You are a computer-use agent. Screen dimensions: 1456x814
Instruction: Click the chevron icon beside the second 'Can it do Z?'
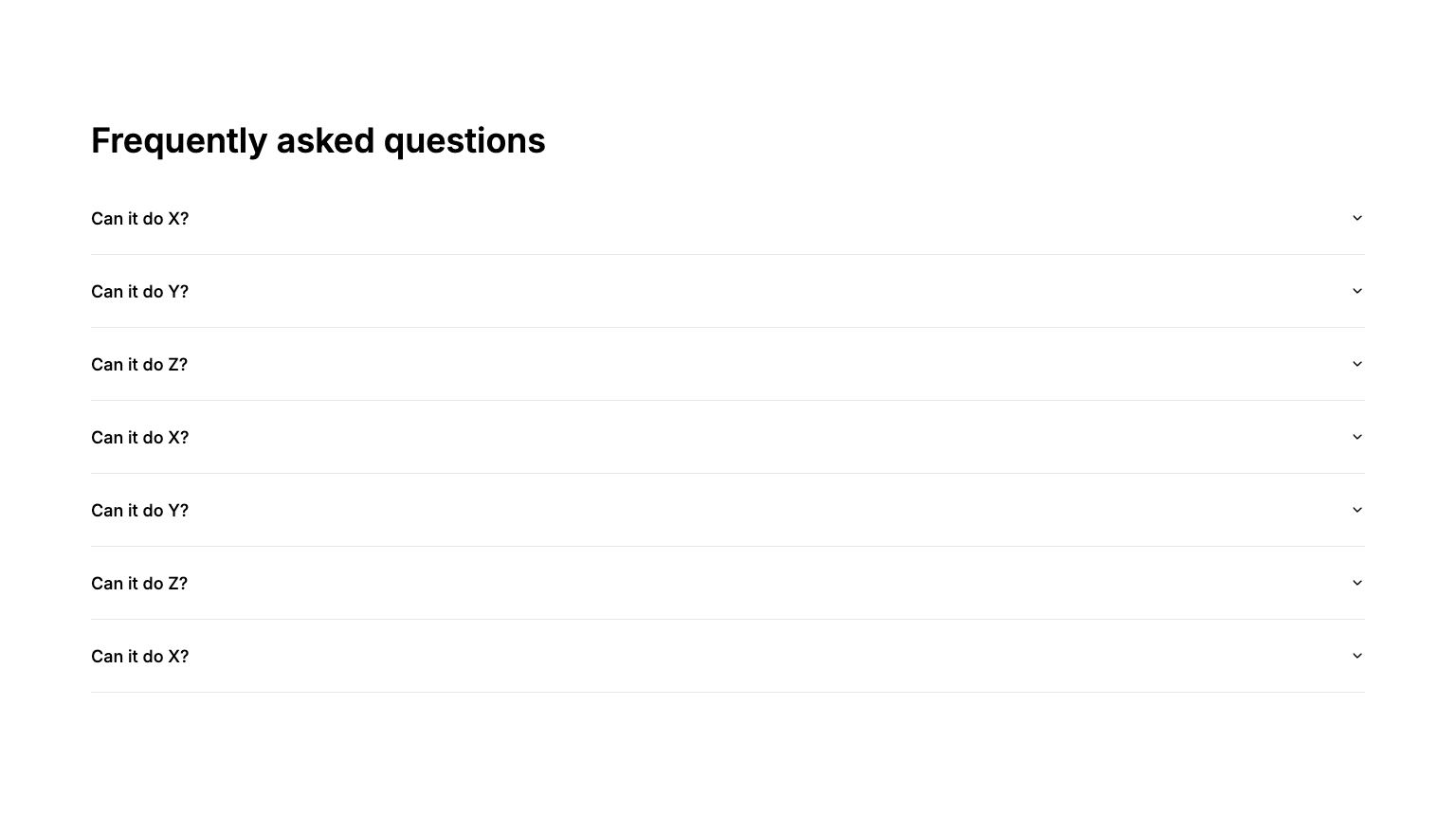click(1357, 583)
